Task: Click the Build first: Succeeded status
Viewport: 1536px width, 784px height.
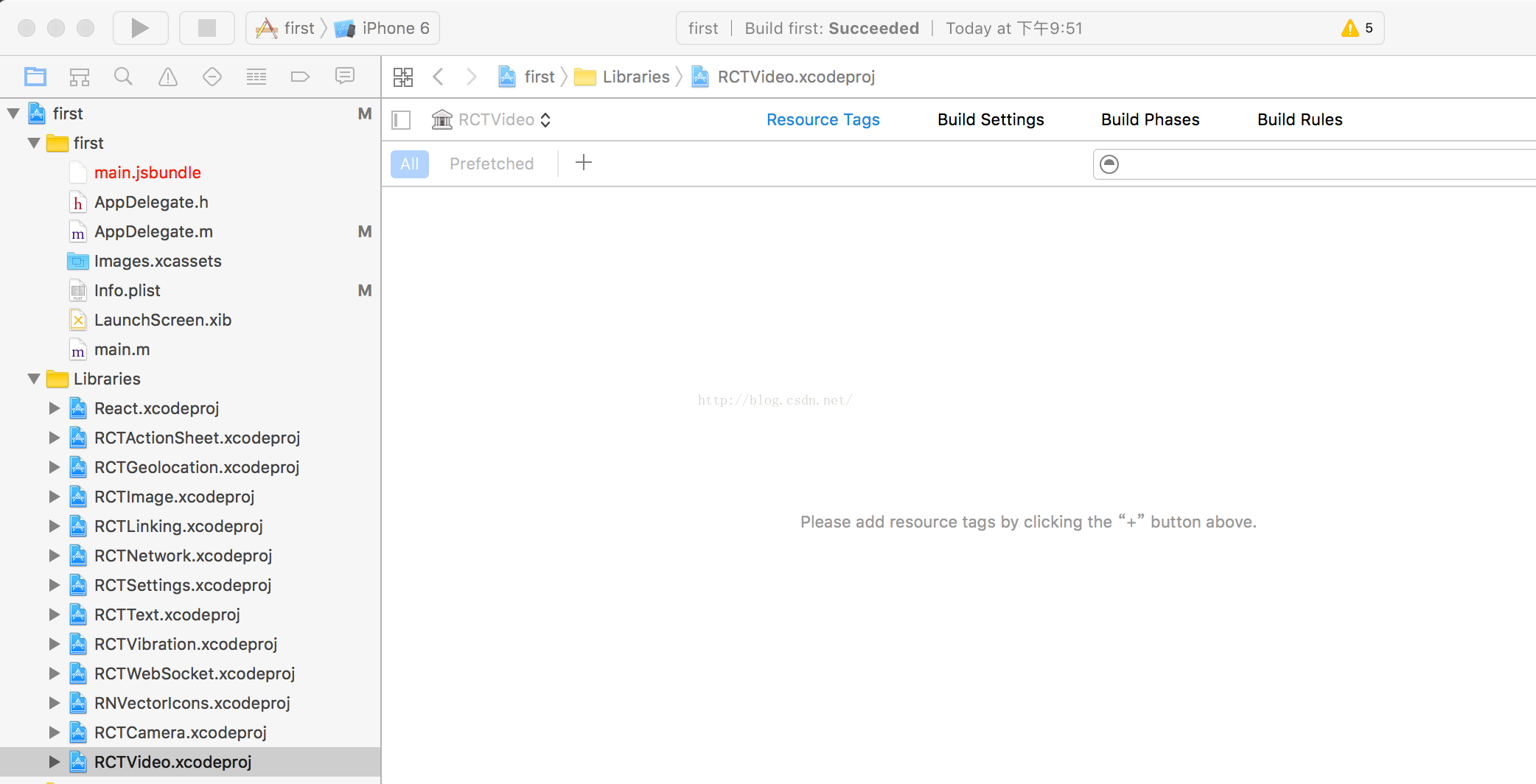Action: (x=832, y=28)
